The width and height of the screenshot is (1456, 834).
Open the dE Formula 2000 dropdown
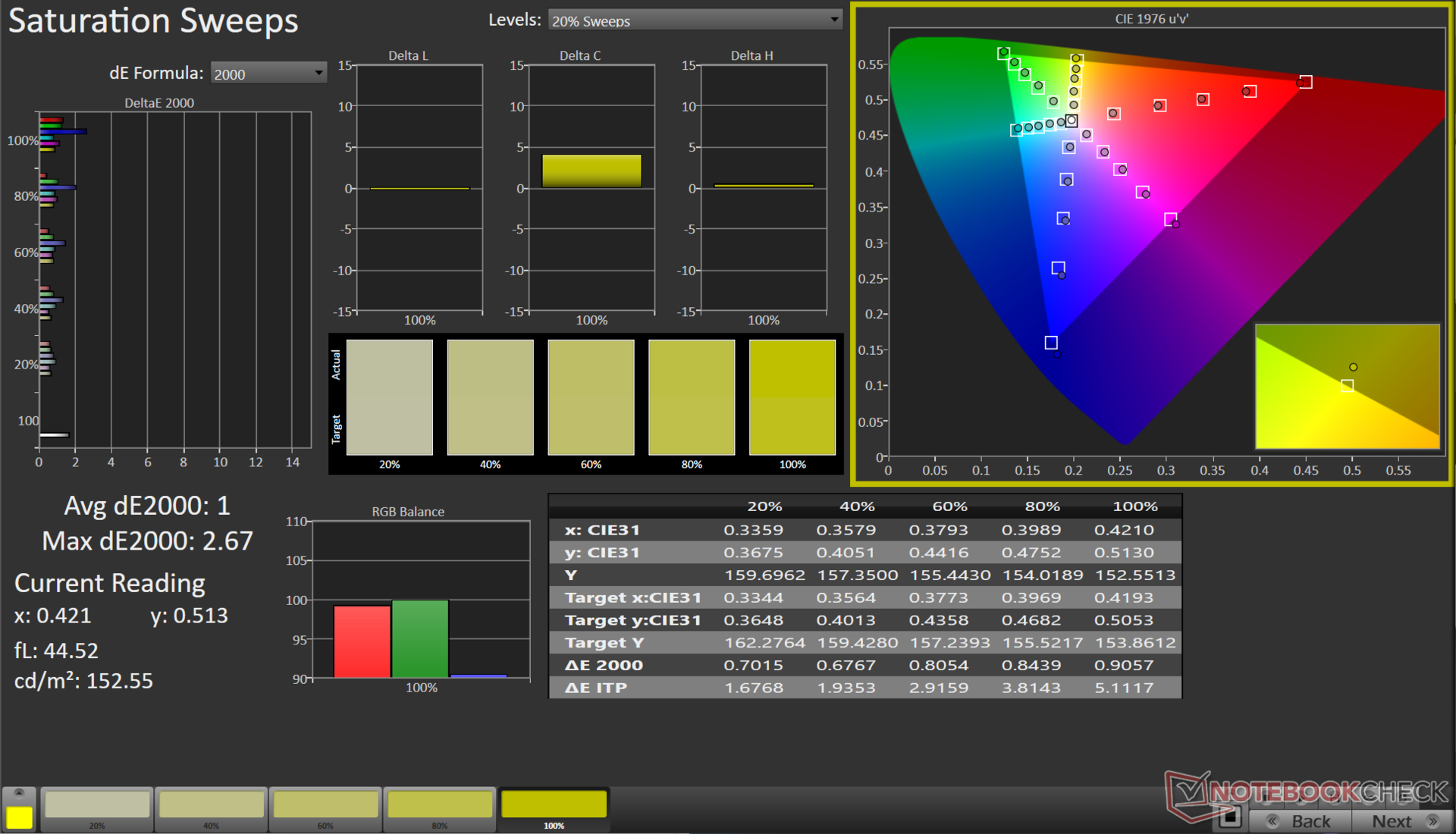(x=268, y=74)
